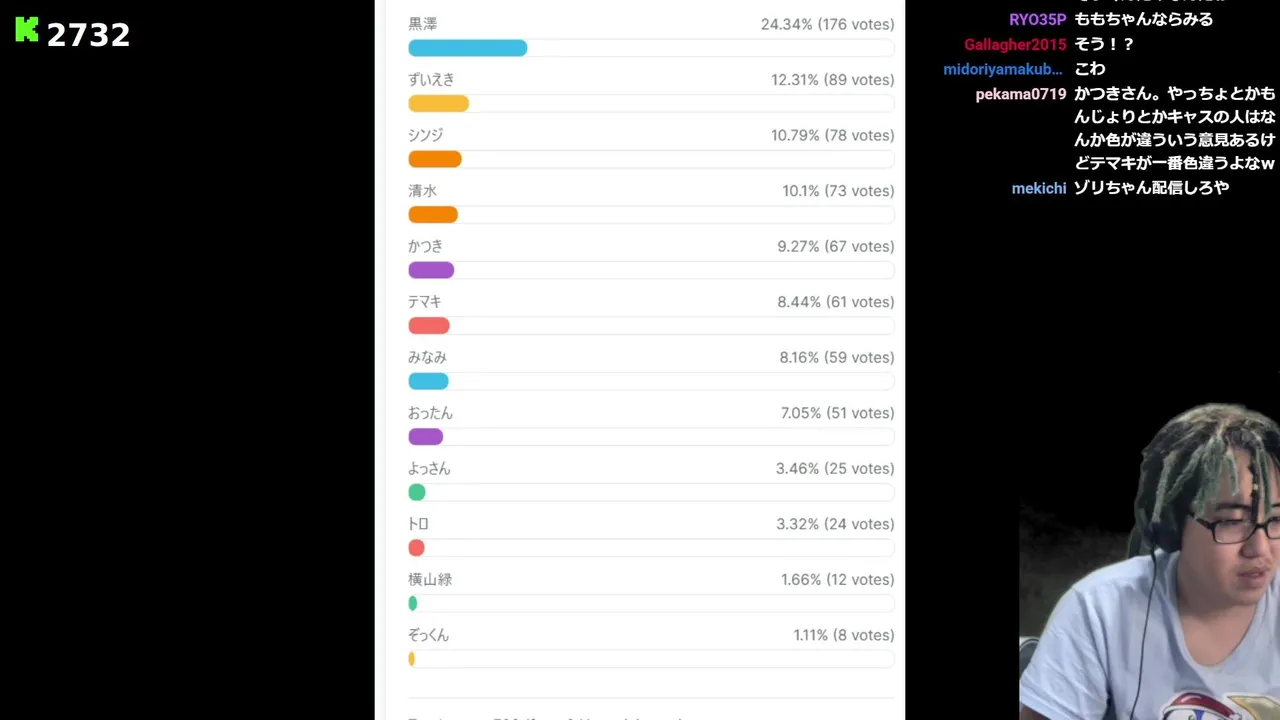This screenshot has width=1280, height=720.
Task: Click the yellow ずいえき poll bar
Action: pyautogui.click(x=438, y=104)
